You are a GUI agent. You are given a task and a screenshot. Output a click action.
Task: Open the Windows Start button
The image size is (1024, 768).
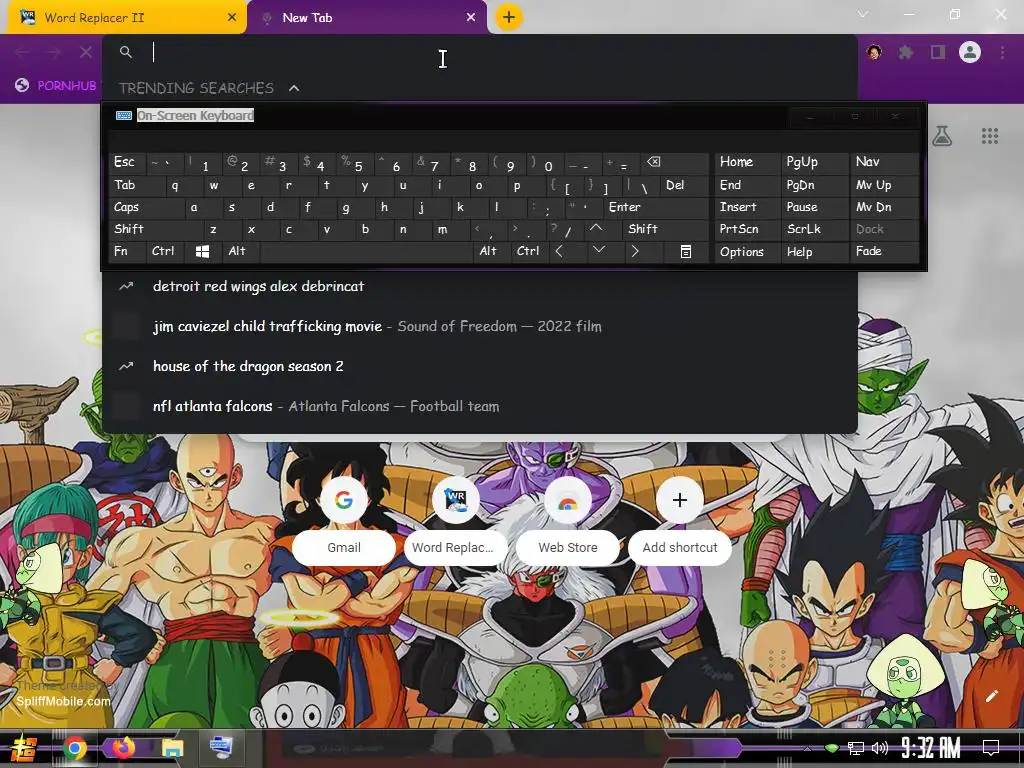pos(24,748)
